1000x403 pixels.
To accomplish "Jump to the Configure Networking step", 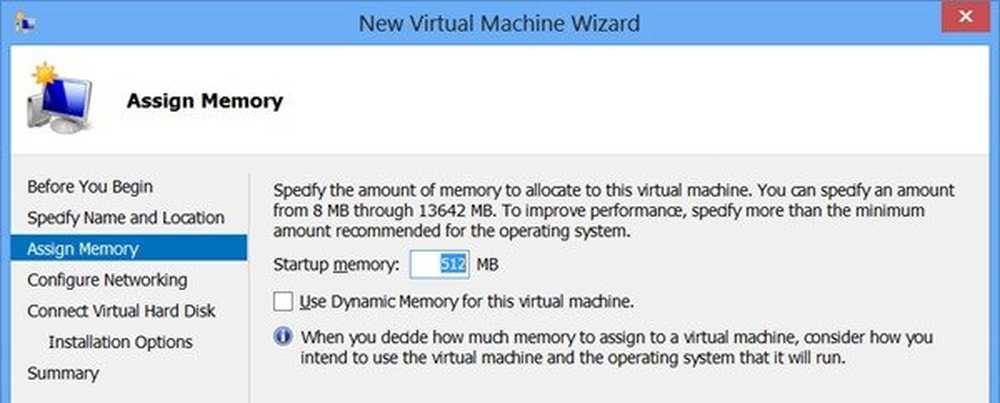I will 107,279.
